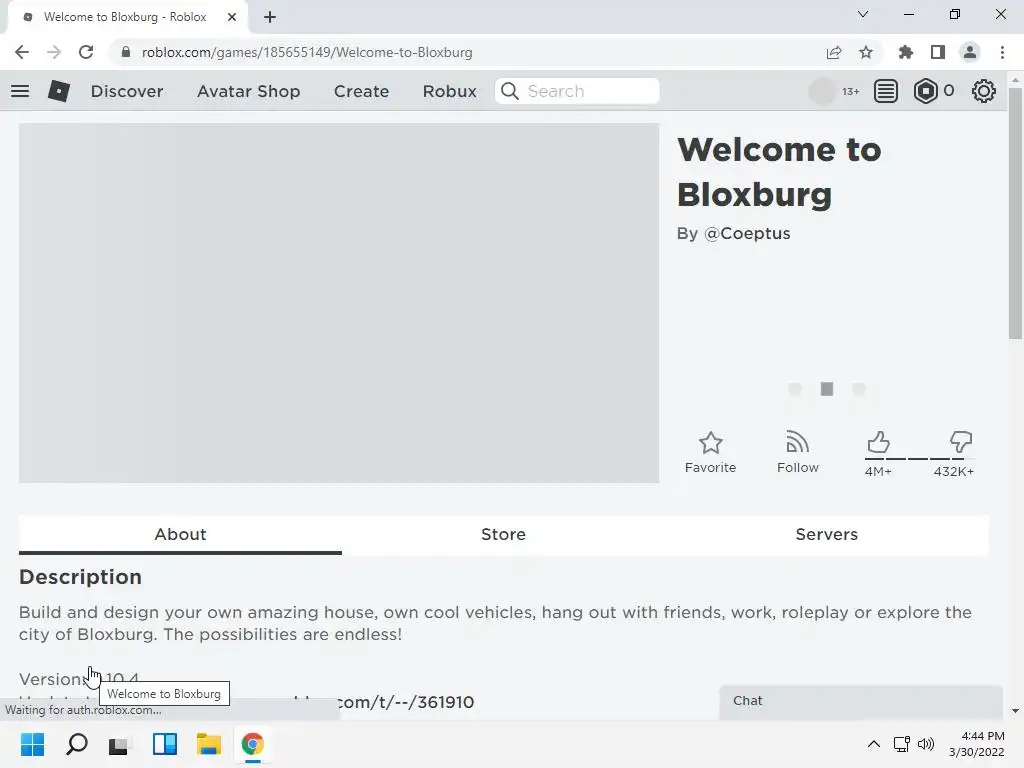Click the Description heading
1024x768 pixels.
[x=80, y=577]
